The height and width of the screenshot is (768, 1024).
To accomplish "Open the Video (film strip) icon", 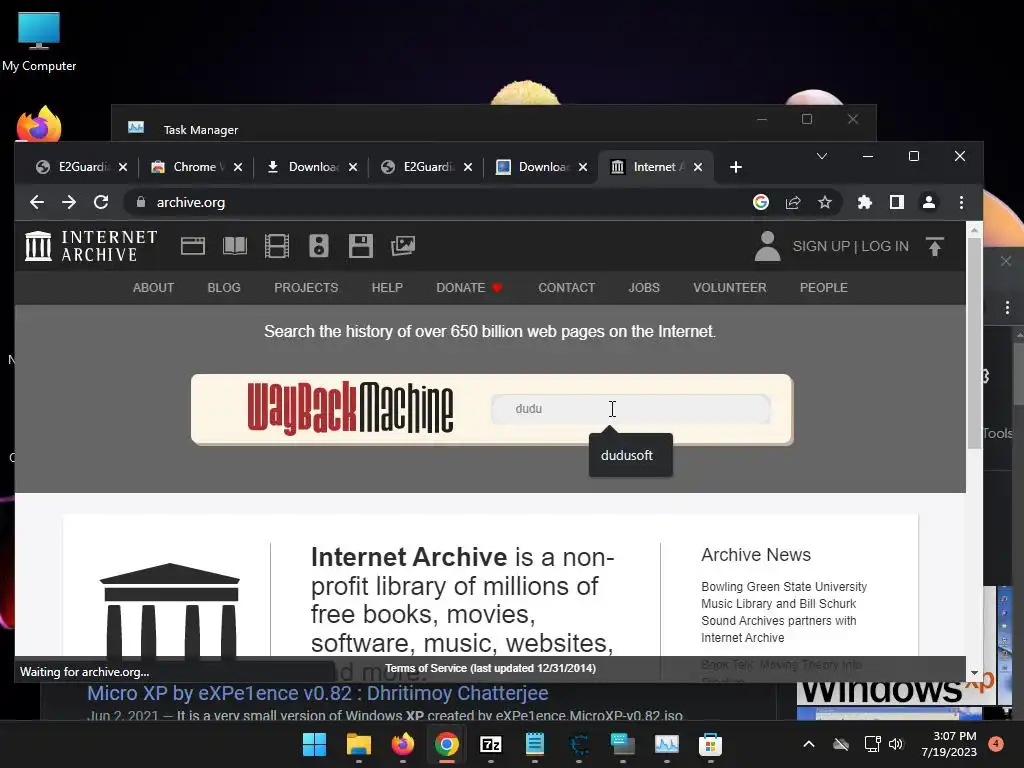I will 277,246.
